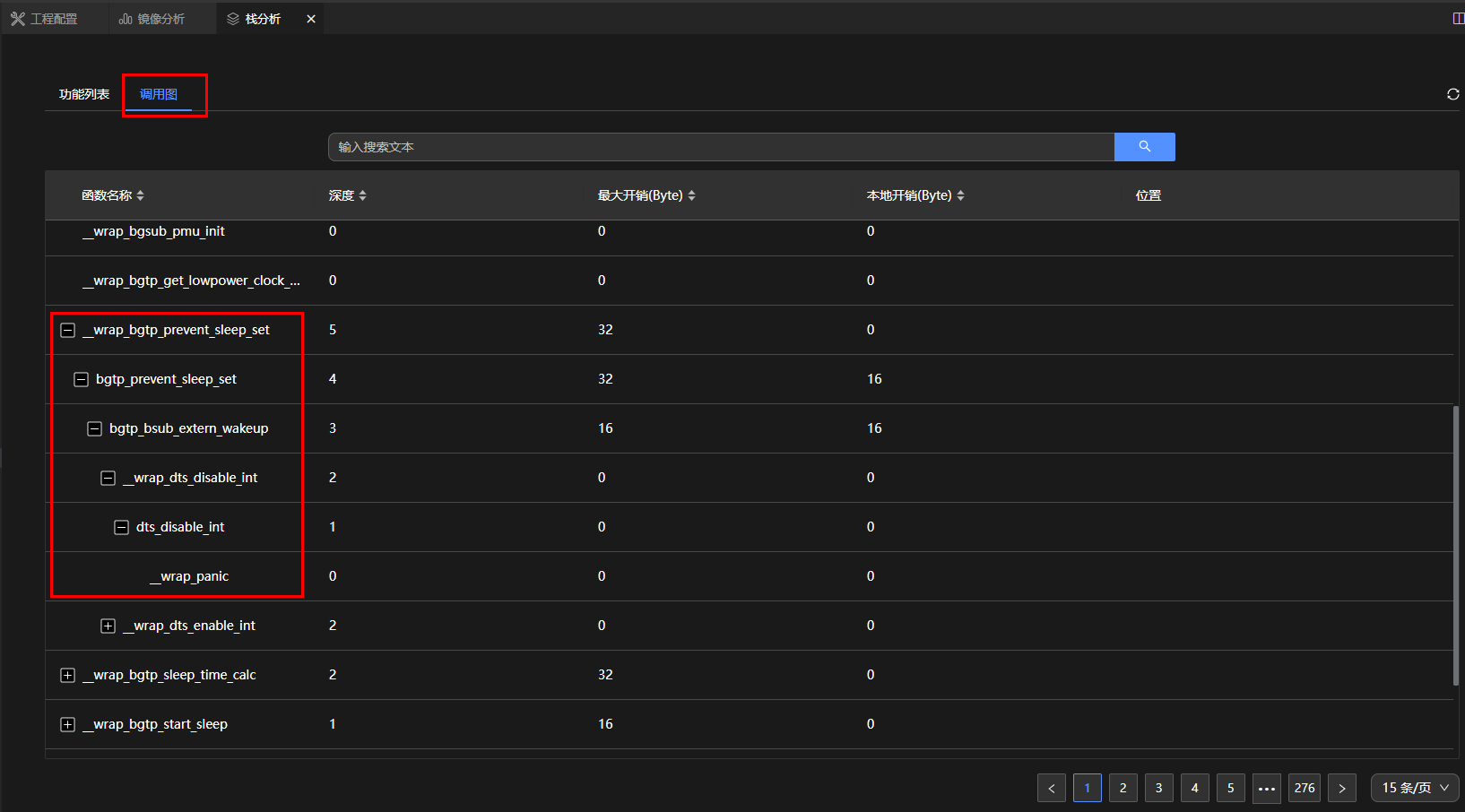Click the next page arrow button

tap(1341, 788)
